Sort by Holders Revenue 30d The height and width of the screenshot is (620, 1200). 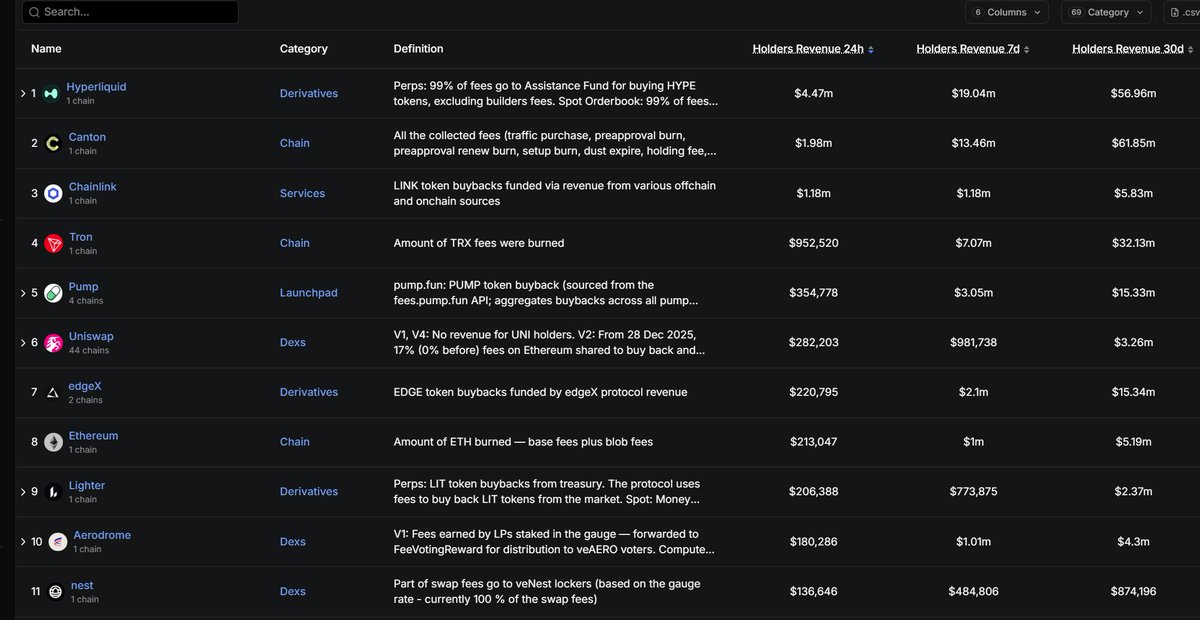click(1134, 49)
